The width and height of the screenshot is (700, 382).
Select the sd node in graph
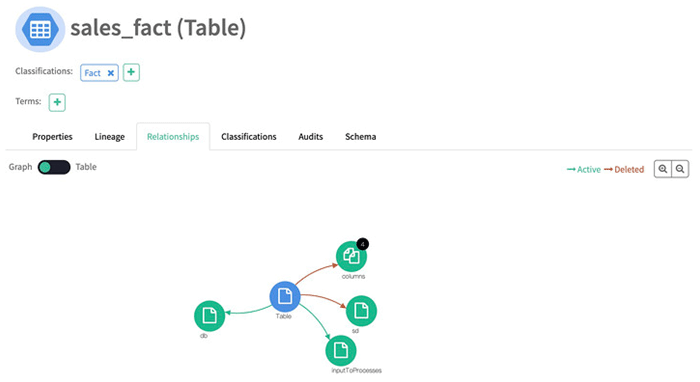click(x=361, y=311)
